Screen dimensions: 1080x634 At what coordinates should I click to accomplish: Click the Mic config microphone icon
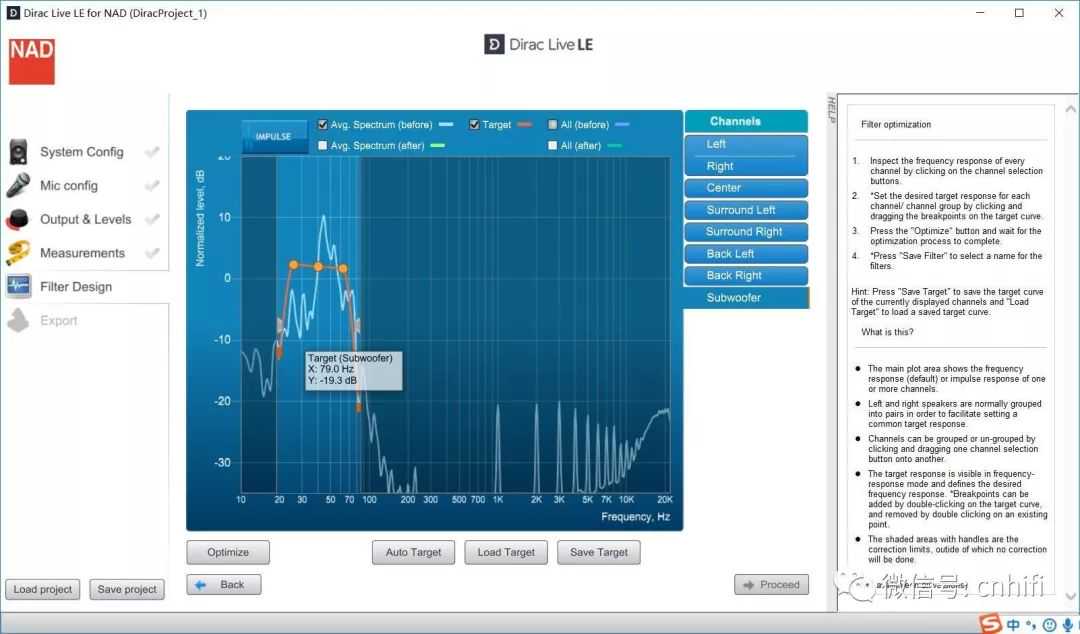(x=19, y=186)
